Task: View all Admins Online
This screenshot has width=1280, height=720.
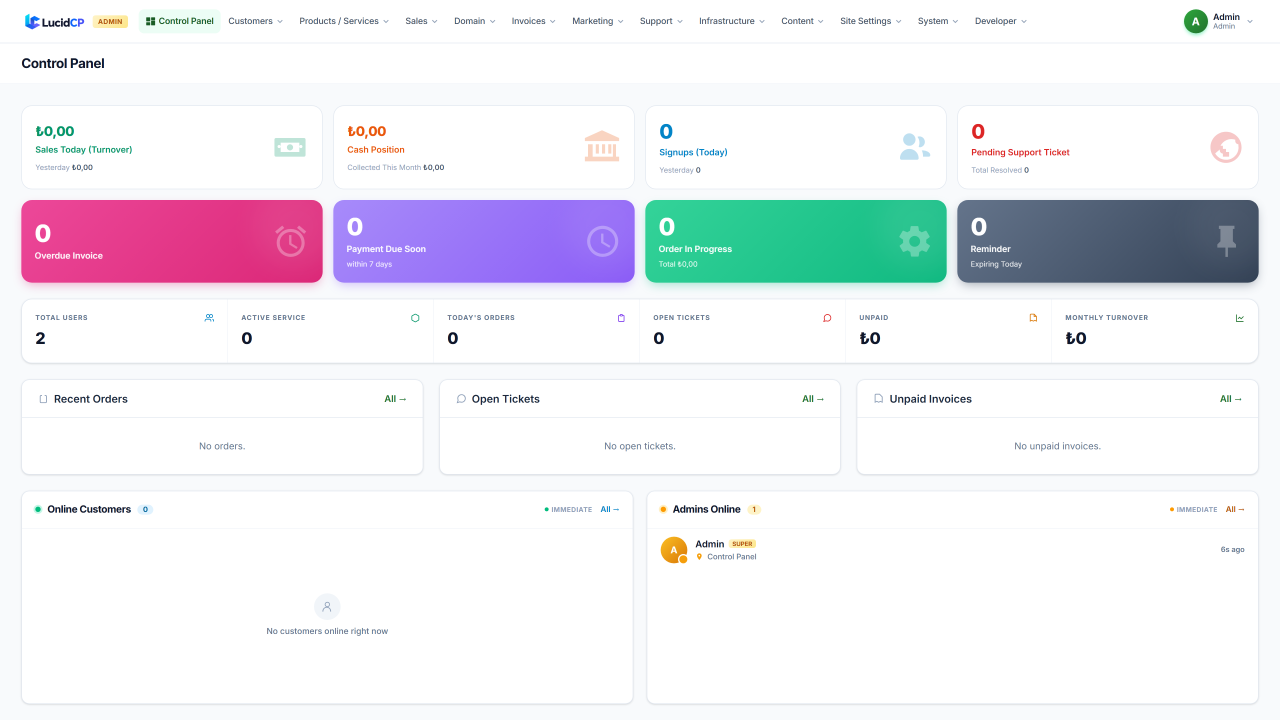Action: click(x=1235, y=509)
